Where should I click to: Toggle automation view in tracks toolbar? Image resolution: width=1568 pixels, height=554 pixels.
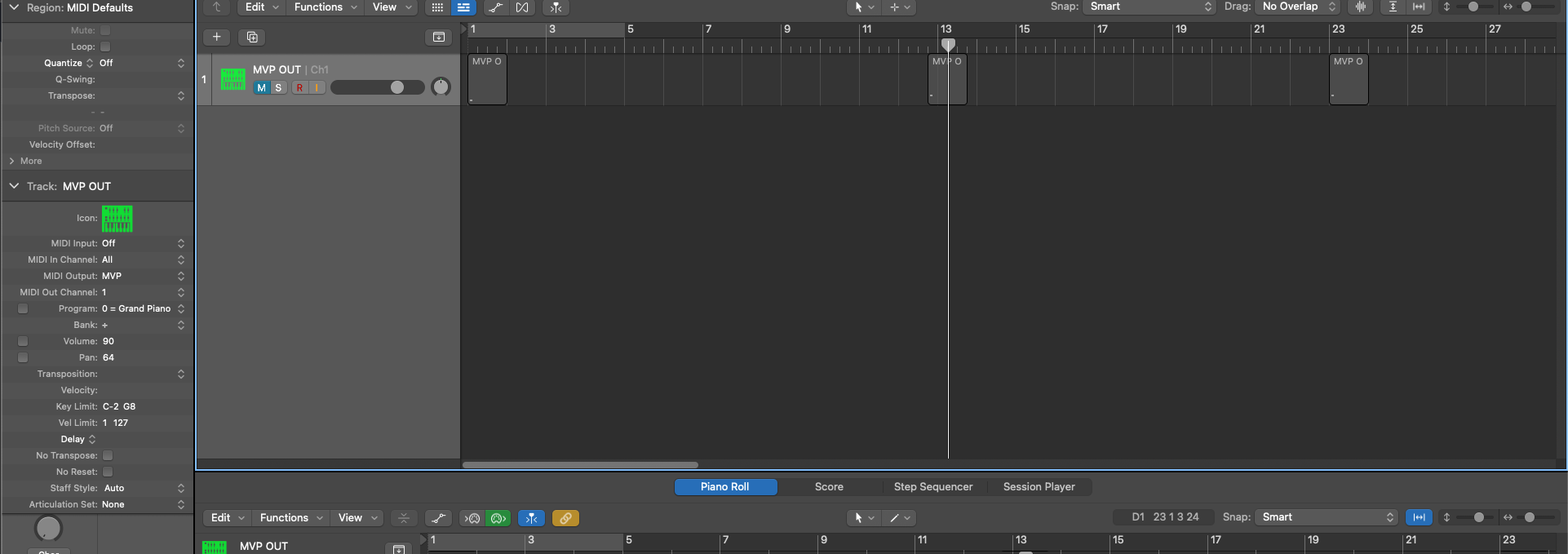[495, 7]
